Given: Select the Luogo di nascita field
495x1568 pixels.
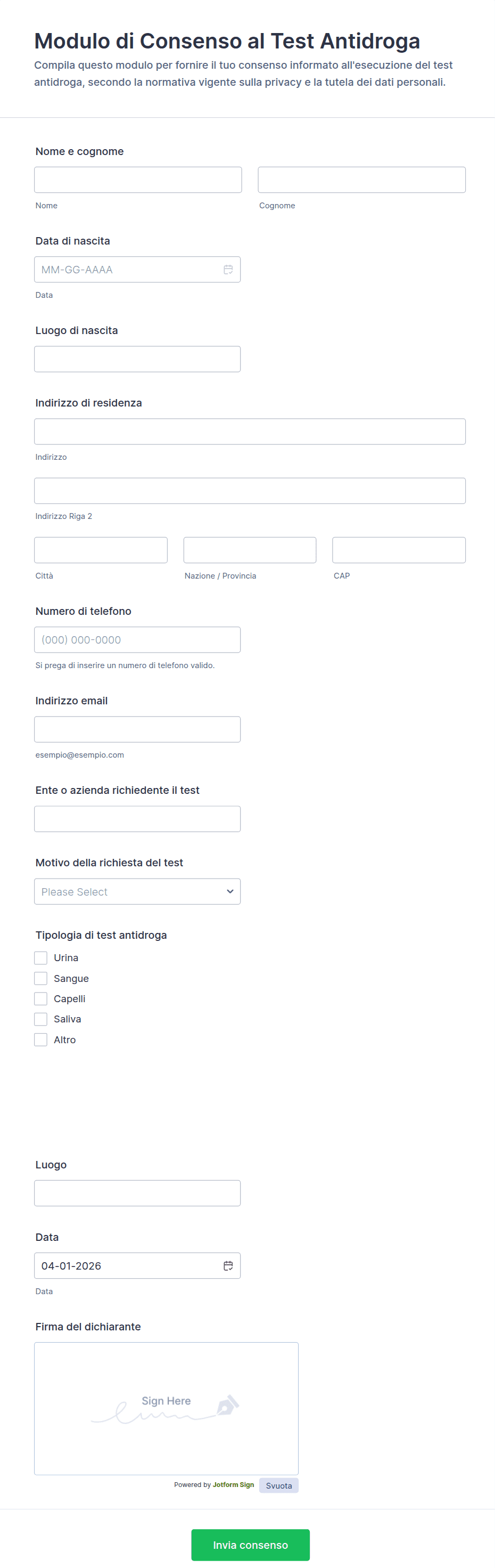Looking at the screenshot, I should 137,359.
